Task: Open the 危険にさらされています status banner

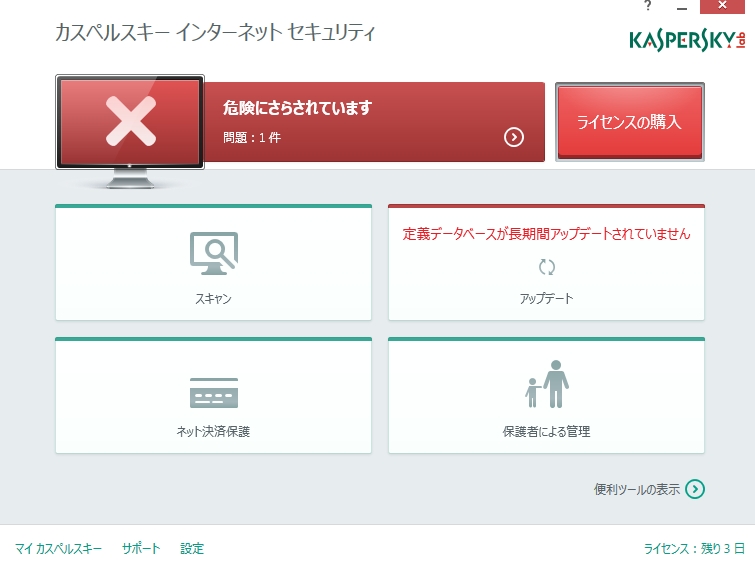Action: (375, 122)
